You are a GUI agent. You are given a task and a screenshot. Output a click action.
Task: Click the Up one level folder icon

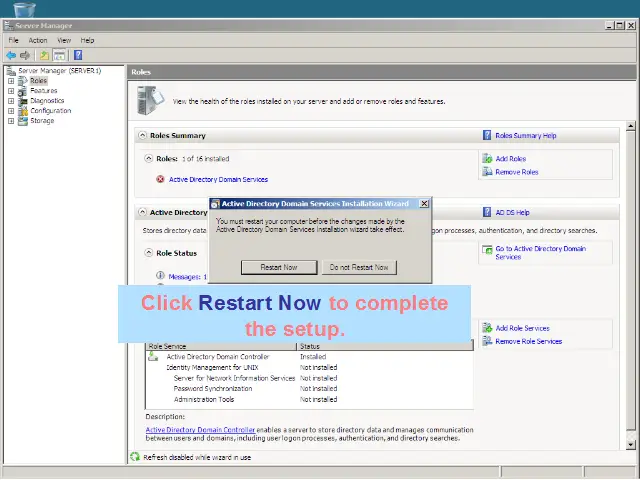pyautogui.click(x=44, y=55)
